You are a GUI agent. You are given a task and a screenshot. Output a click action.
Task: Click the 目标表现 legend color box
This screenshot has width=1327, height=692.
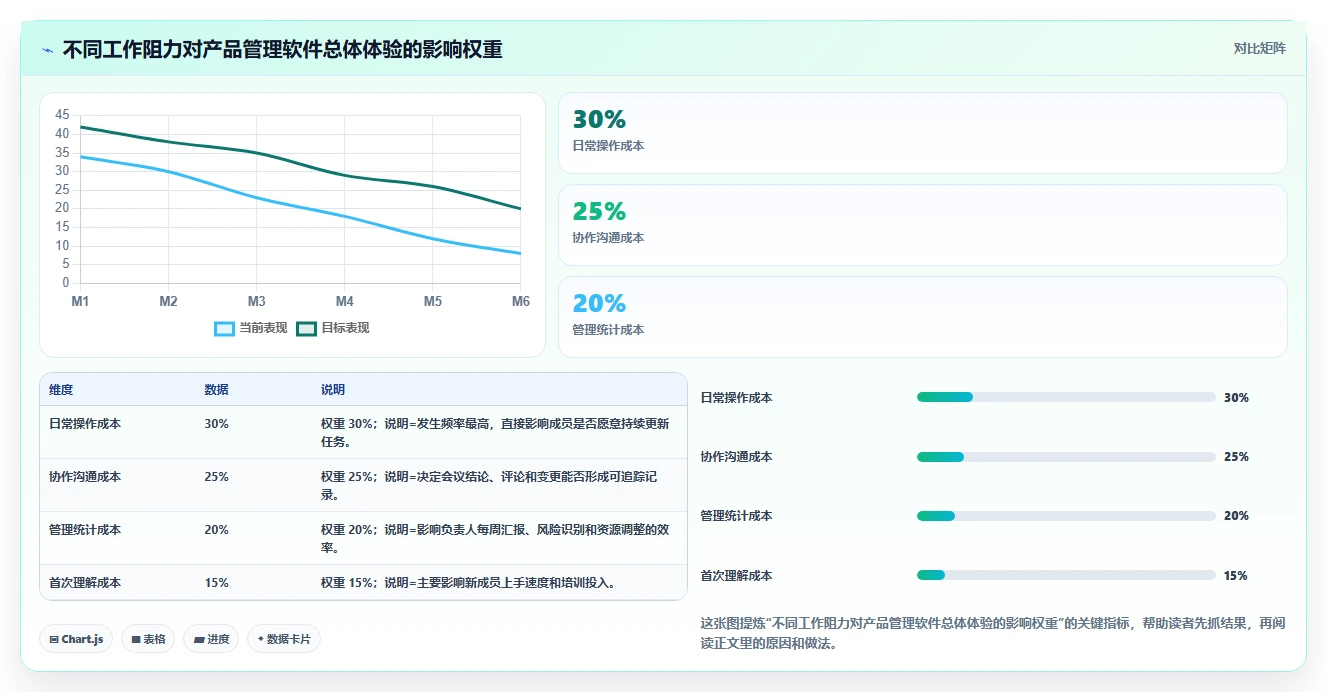(307, 329)
